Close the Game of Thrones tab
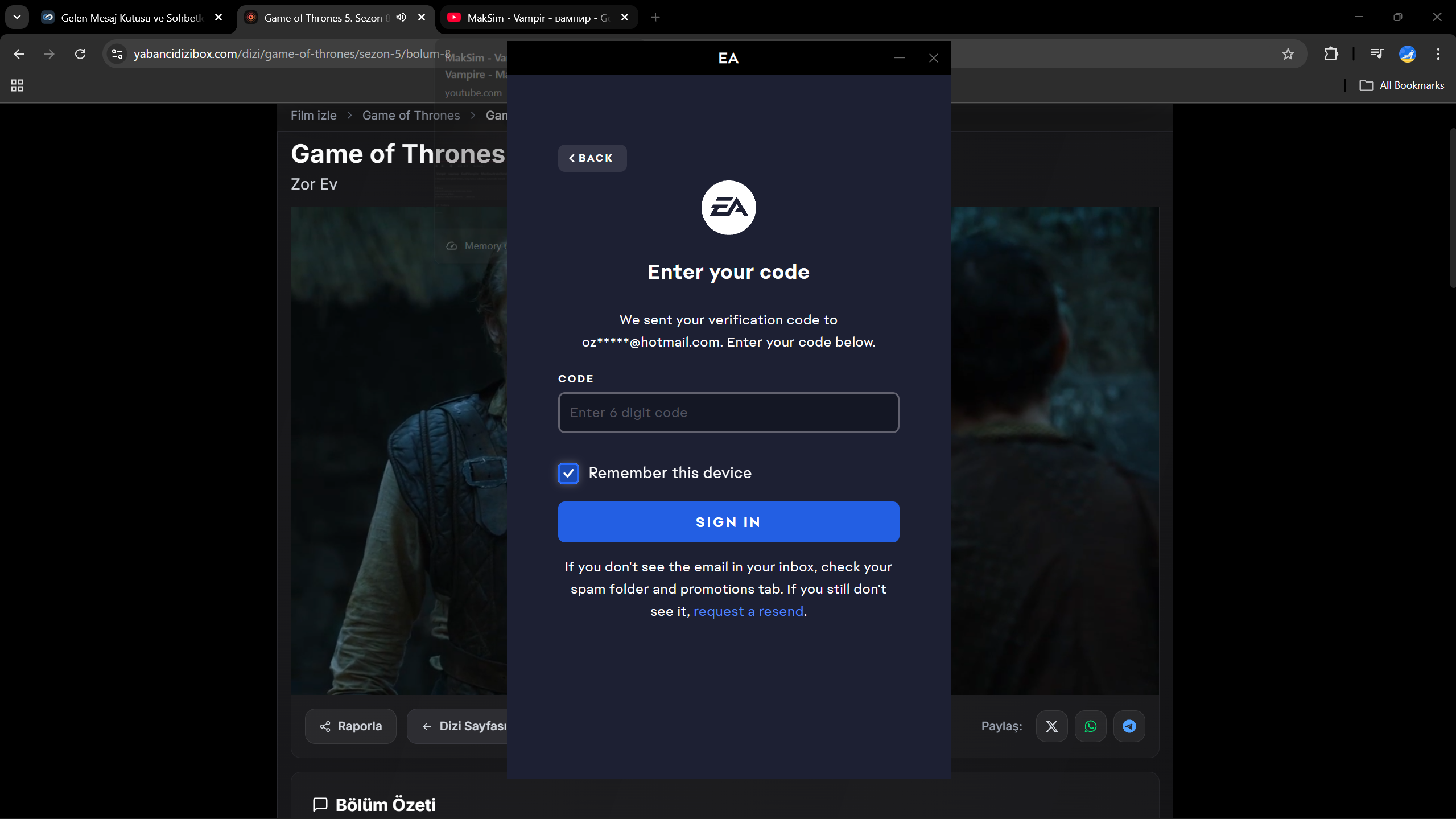 (x=422, y=18)
